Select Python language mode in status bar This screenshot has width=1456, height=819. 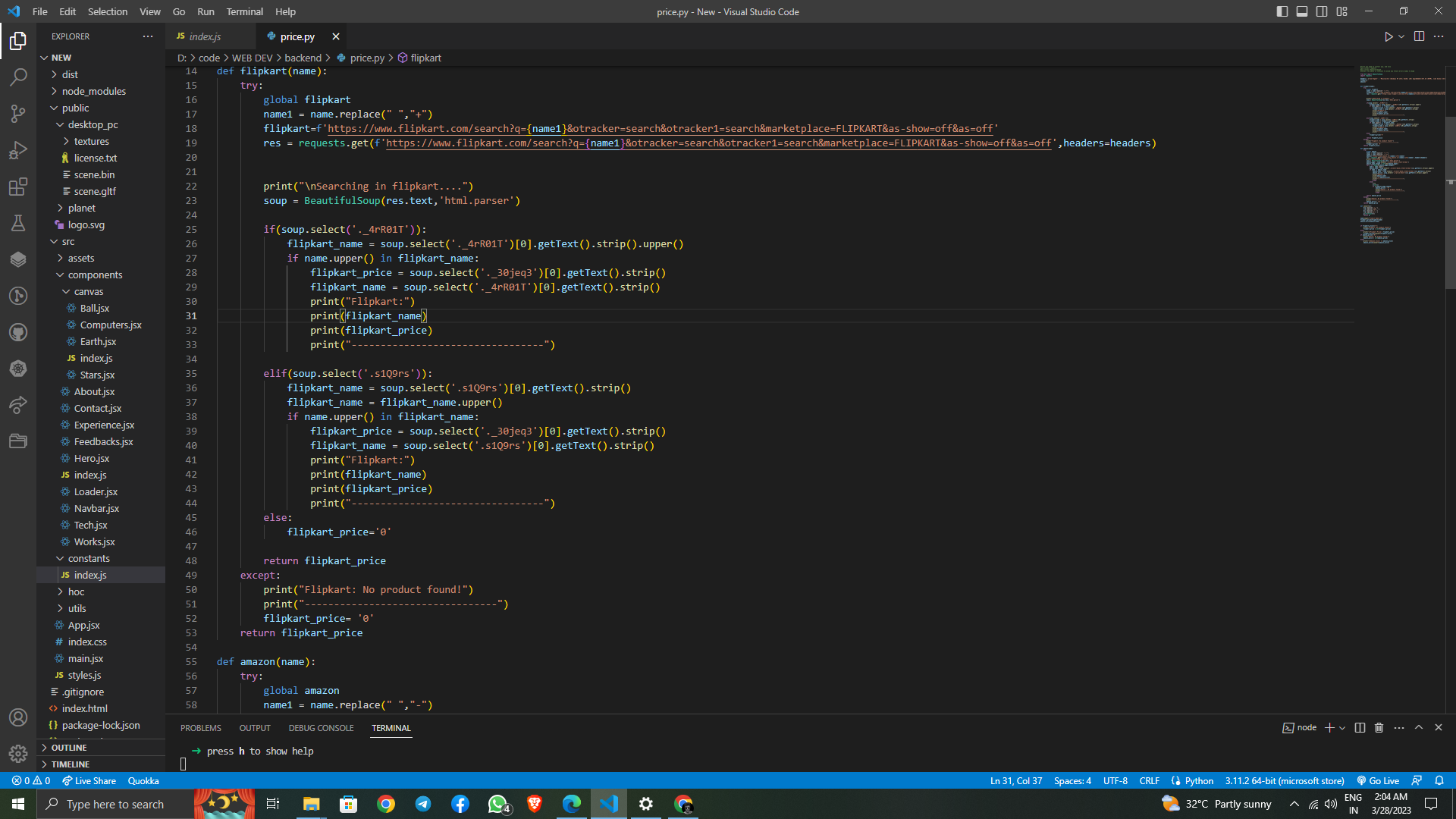pyautogui.click(x=1199, y=780)
